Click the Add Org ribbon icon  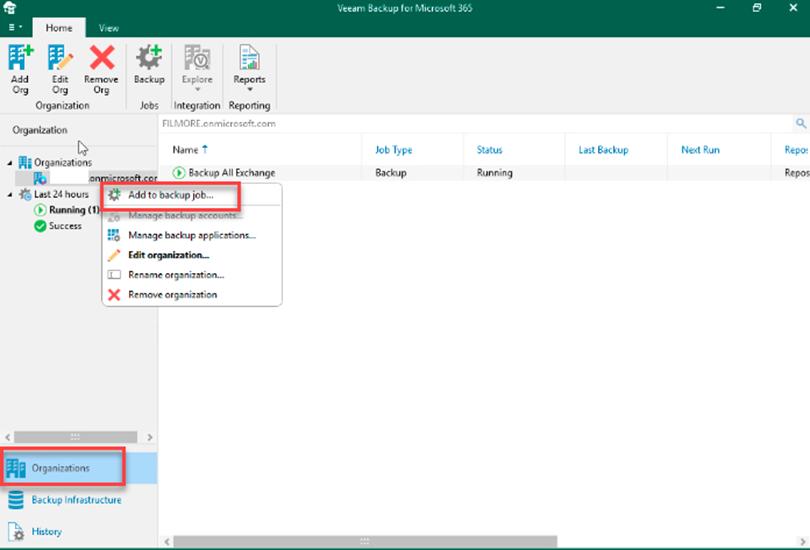[x=20, y=68]
